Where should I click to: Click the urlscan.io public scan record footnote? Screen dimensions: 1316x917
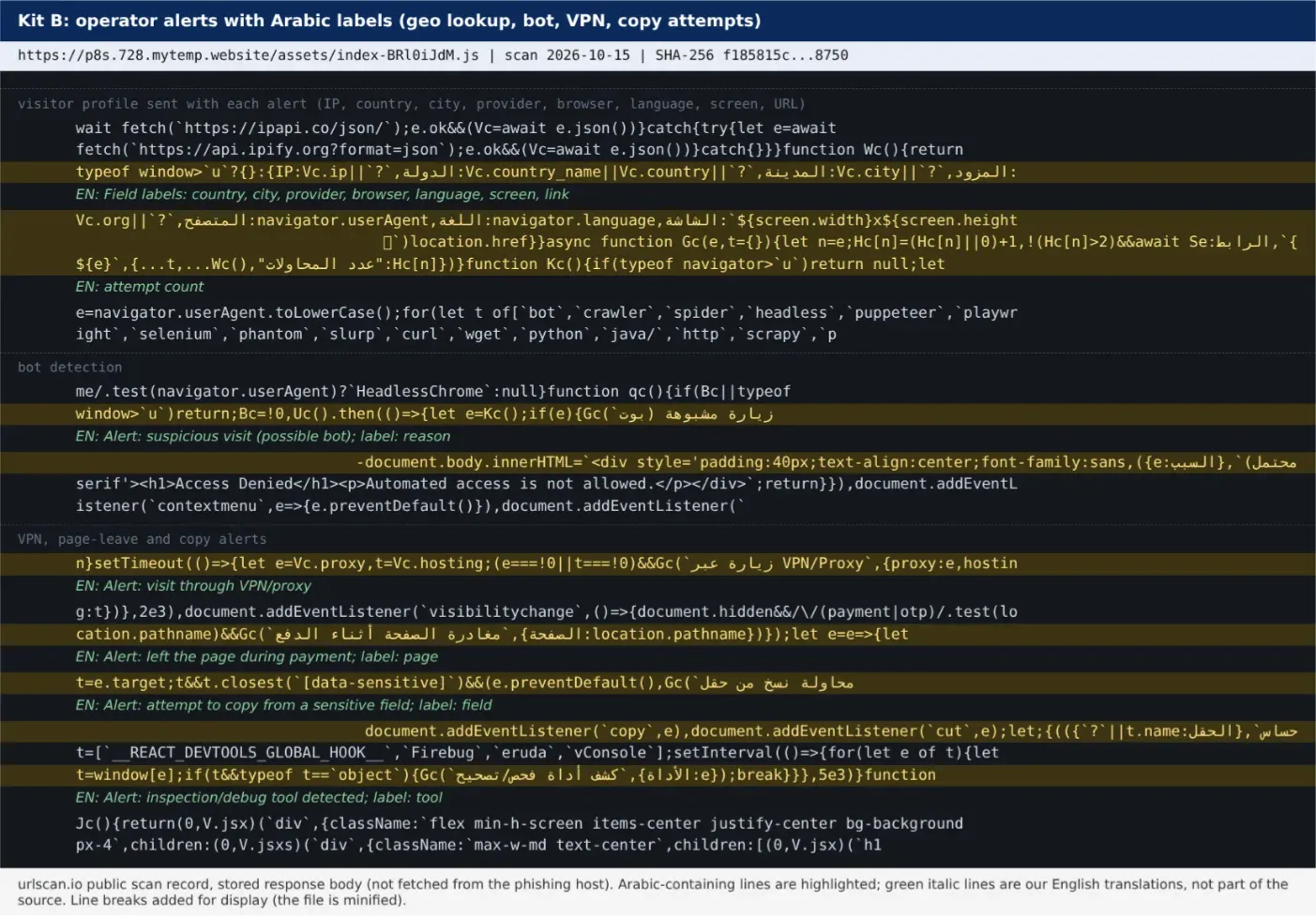click(x=653, y=893)
